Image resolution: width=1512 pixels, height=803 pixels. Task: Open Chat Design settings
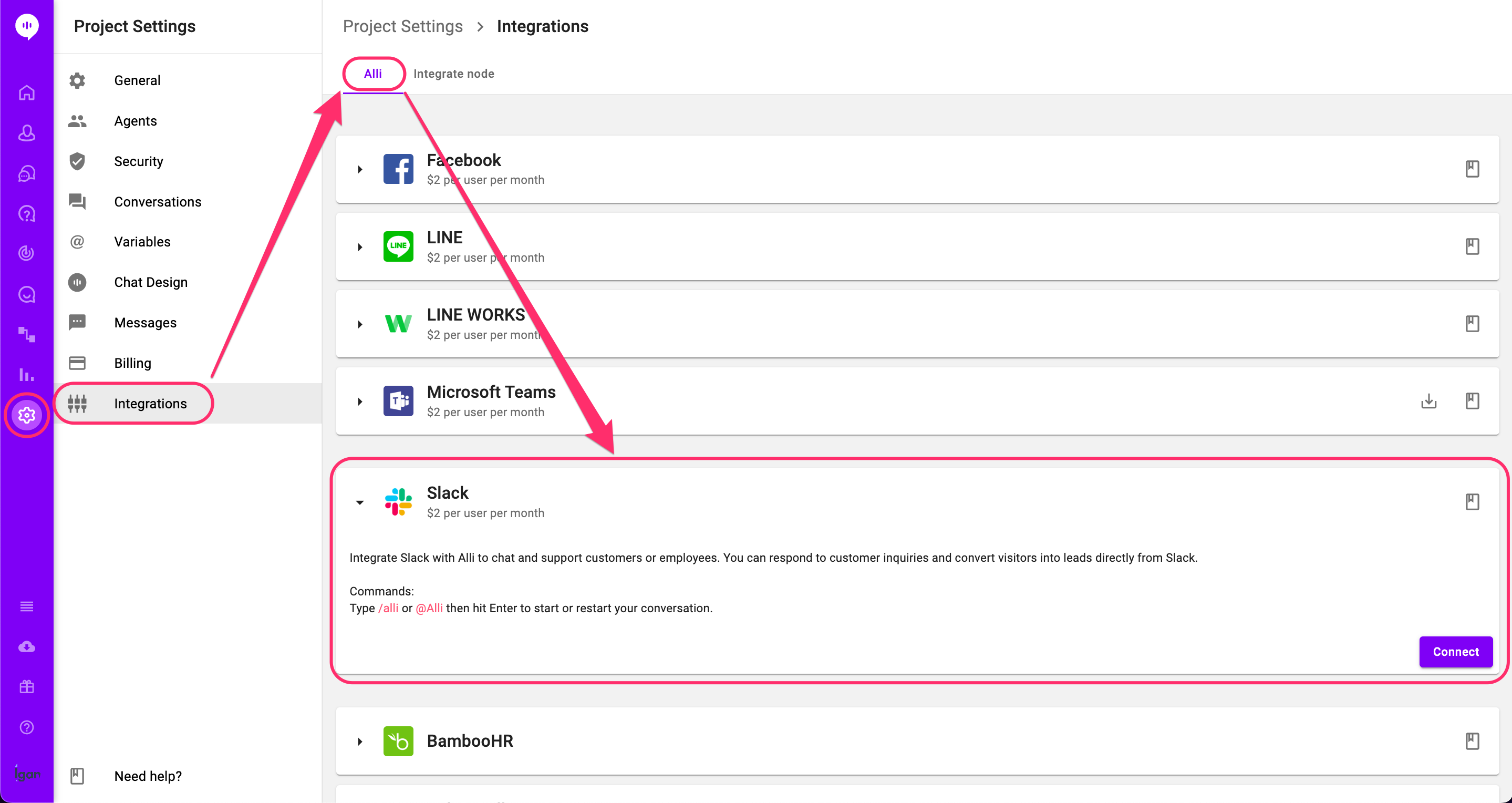tap(151, 282)
